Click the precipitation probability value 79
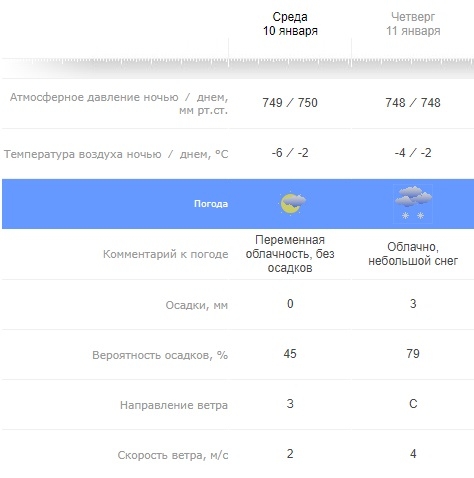This screenshot has width=474, height=478. [413, 354]
